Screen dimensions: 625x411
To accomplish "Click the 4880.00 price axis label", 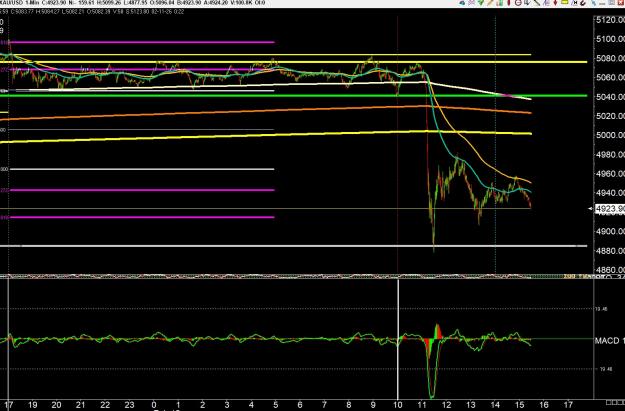I will click(x=610, y=250).
